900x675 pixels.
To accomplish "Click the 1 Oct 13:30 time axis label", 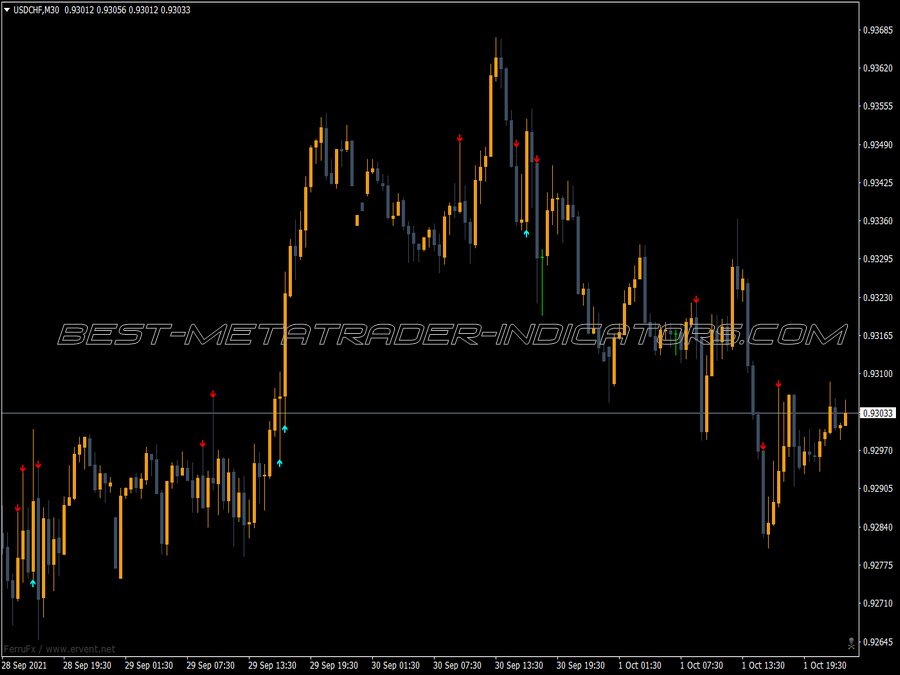I will pyautogui.click(x=763, y=665).
